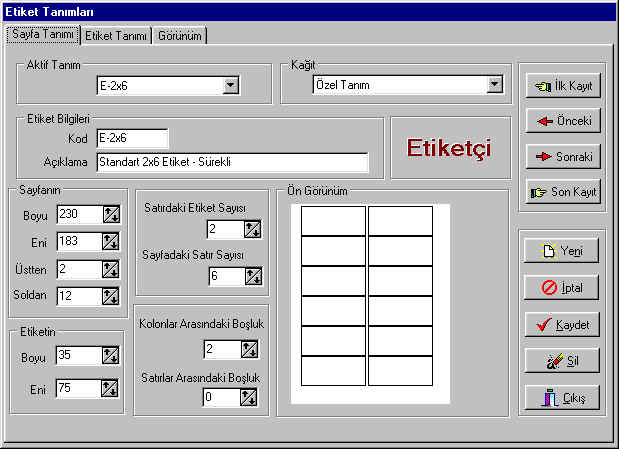
Task: Expand the Kağıt paper type dropdown
Action: click(494, 86)
